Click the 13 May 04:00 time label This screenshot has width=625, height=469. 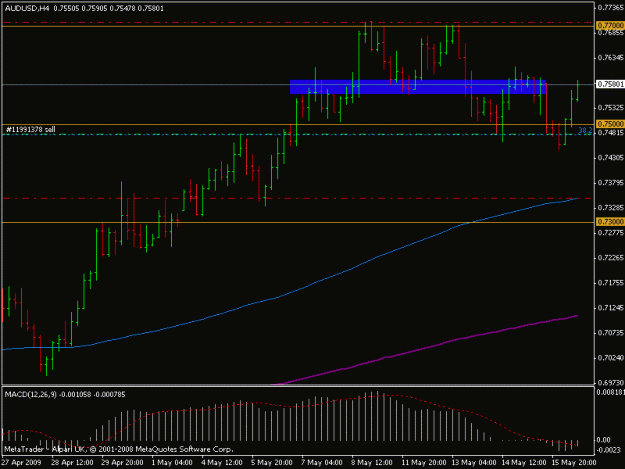(x=474, y=463)
